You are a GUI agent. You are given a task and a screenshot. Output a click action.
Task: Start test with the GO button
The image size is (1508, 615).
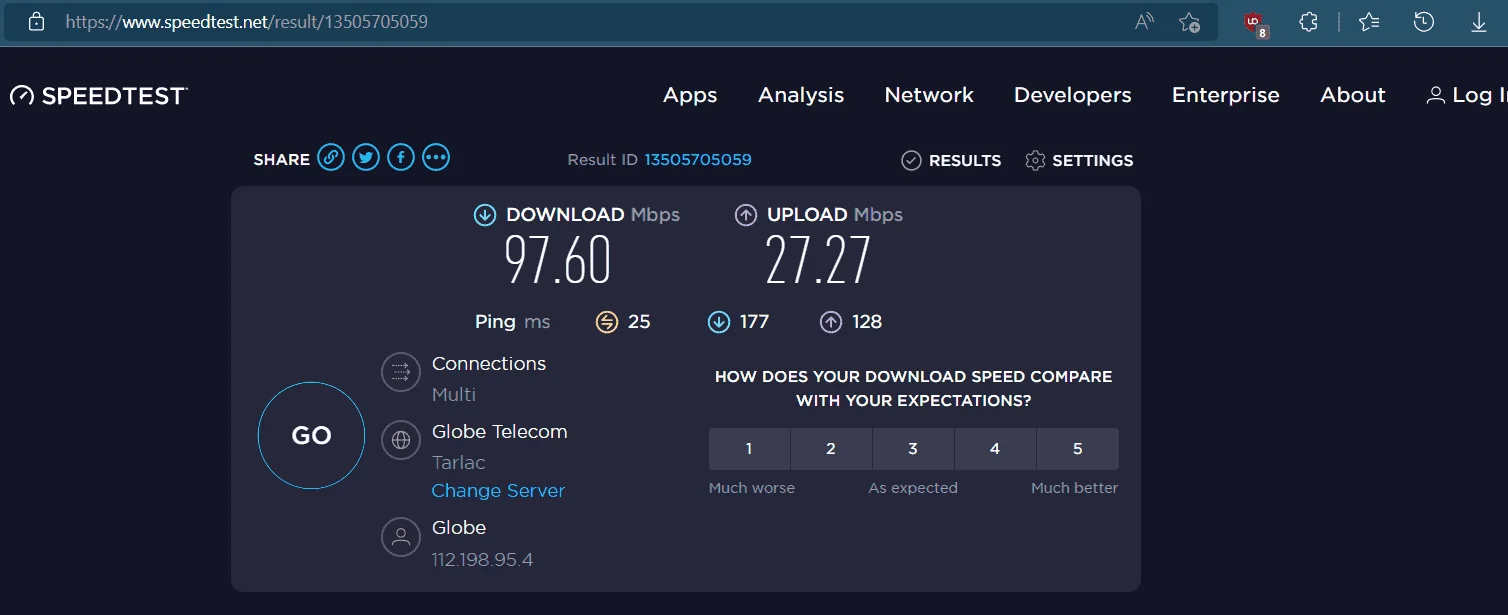pos(311,435)
